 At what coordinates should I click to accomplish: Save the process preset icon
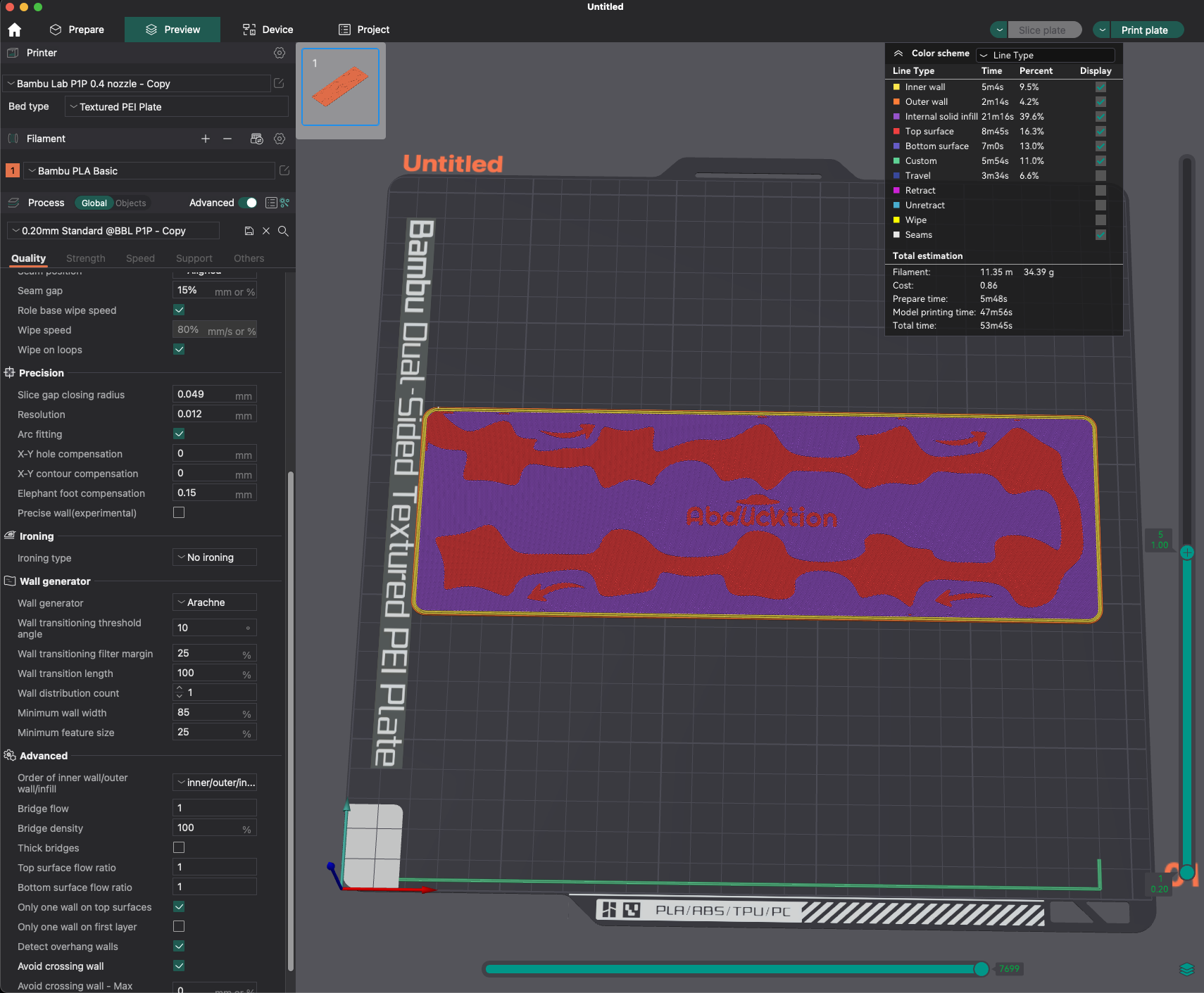pyautogui.click(x=249, y=231)
